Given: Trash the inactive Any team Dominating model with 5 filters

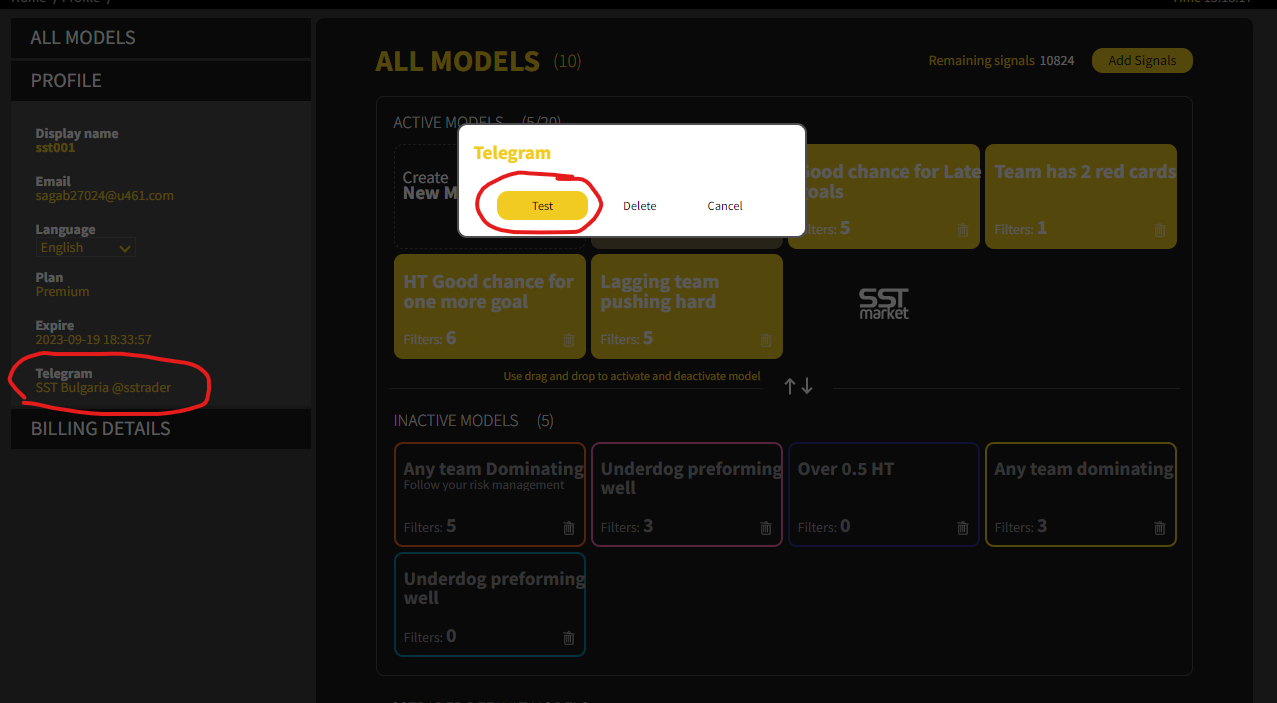Looking at the screenshot, I should click(569, 528).
